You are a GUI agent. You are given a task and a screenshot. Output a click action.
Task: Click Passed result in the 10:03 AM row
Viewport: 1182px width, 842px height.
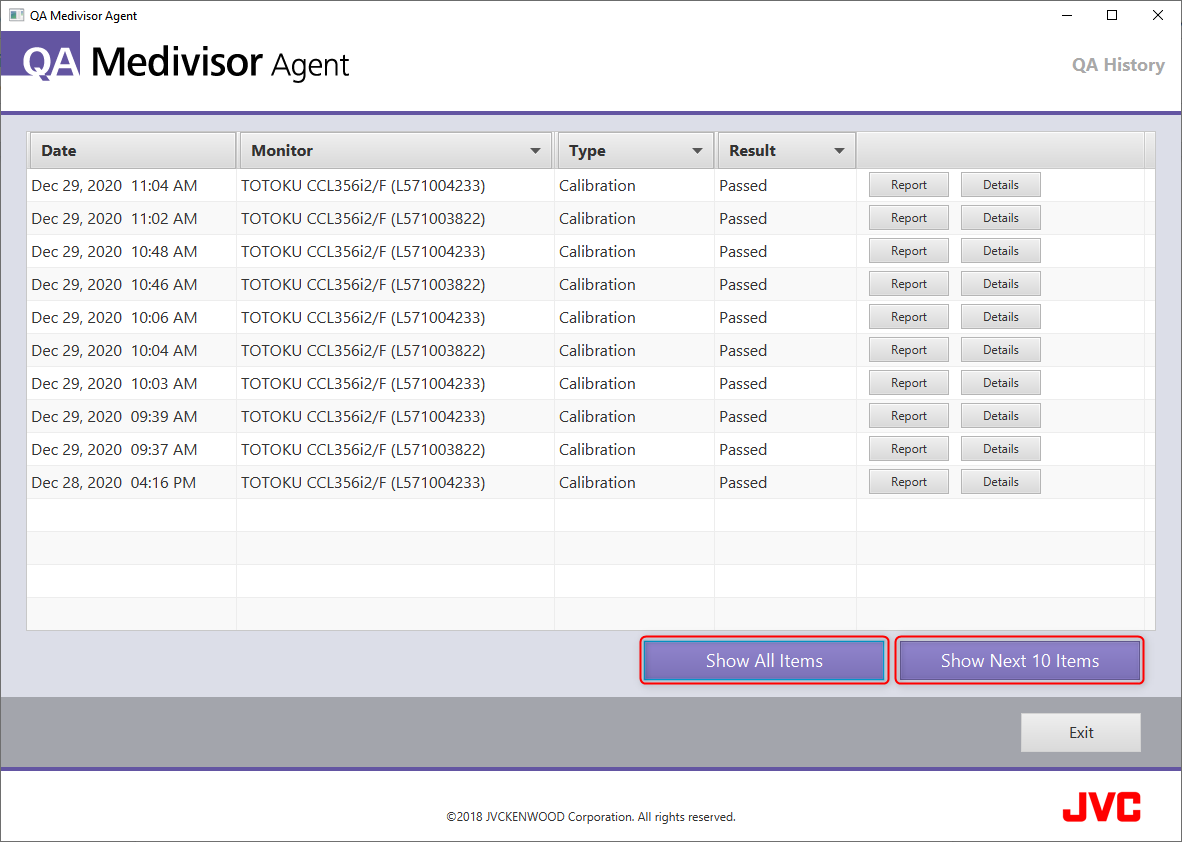743,384
